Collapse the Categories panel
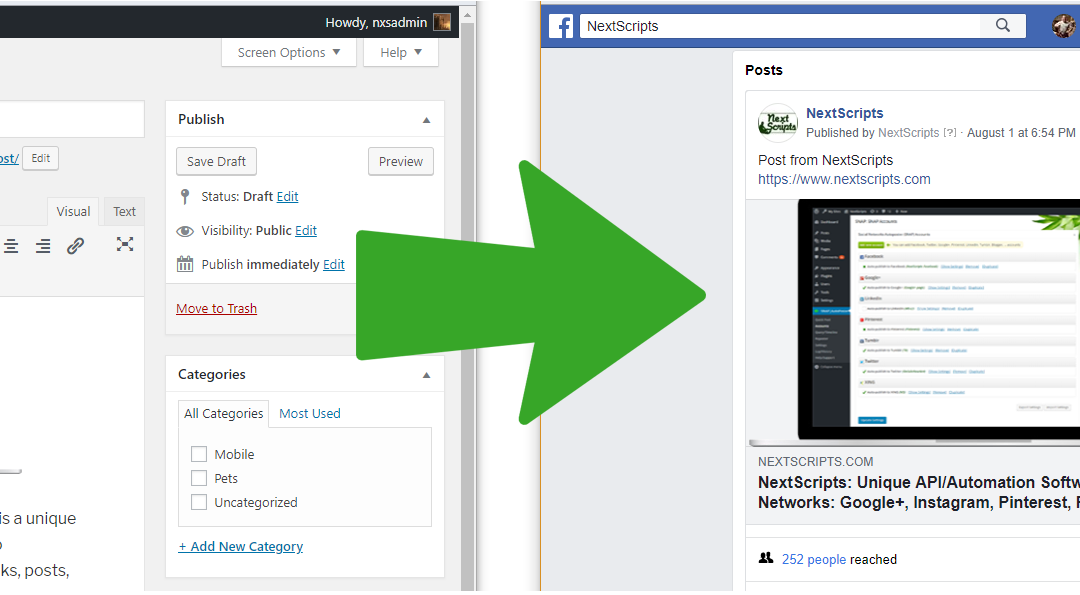This screenshot has width=1080, height=595. pos(426,375)
